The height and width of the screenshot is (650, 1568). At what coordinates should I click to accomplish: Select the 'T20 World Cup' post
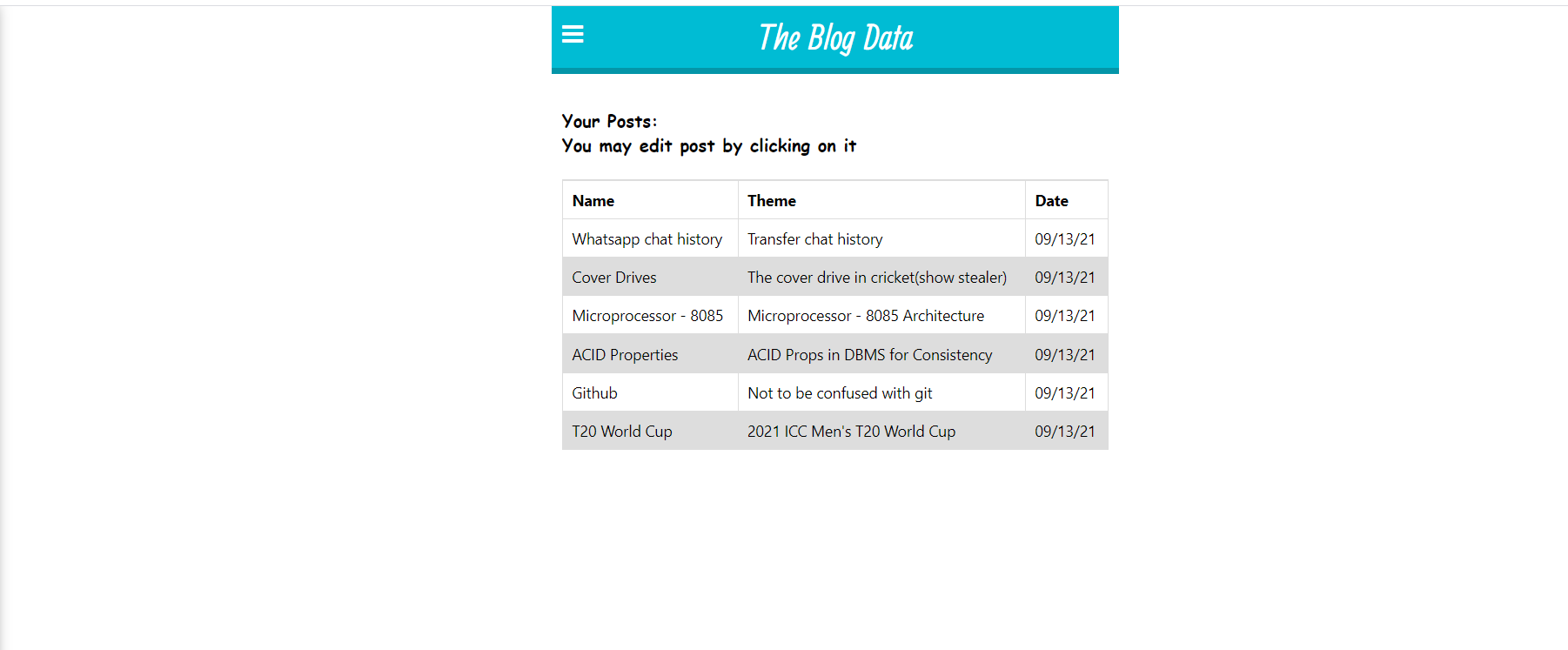tap(621, 431)
